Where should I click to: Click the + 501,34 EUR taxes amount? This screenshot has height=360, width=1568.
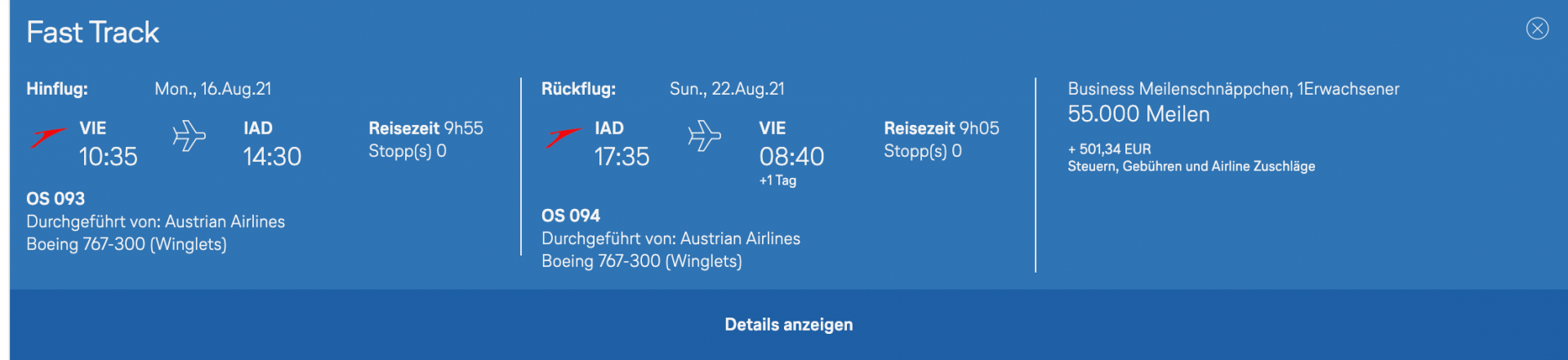pyautogui.click(x=1109, y=149)
